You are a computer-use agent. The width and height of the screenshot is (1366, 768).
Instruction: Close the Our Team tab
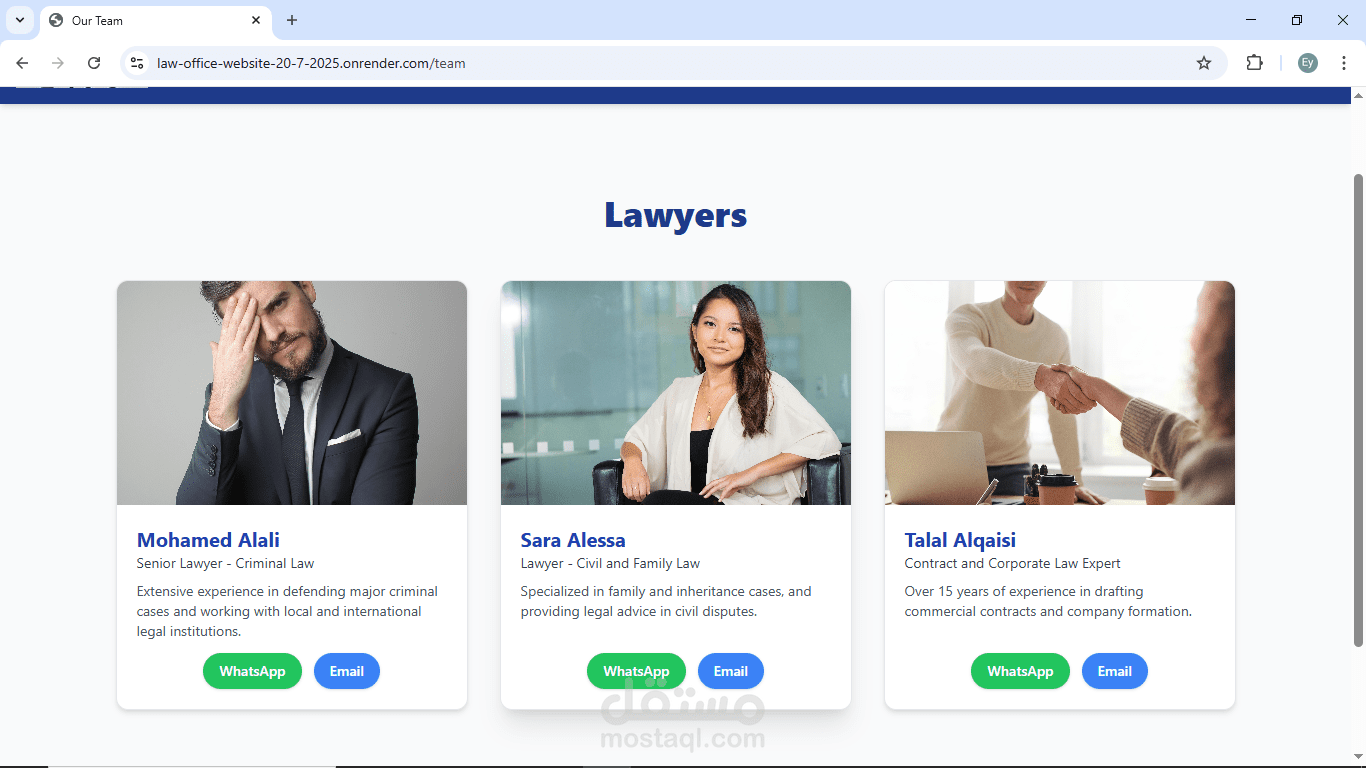coord(256,20)
